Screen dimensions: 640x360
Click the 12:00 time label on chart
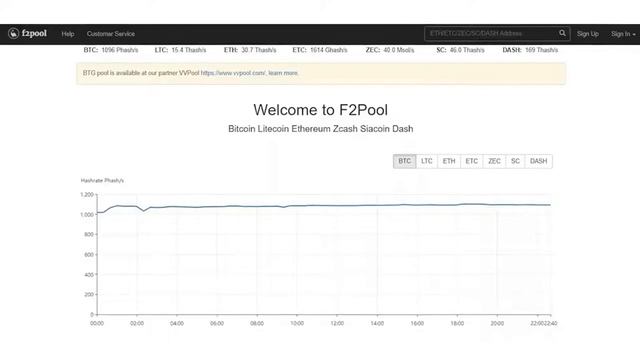point(337,323)
